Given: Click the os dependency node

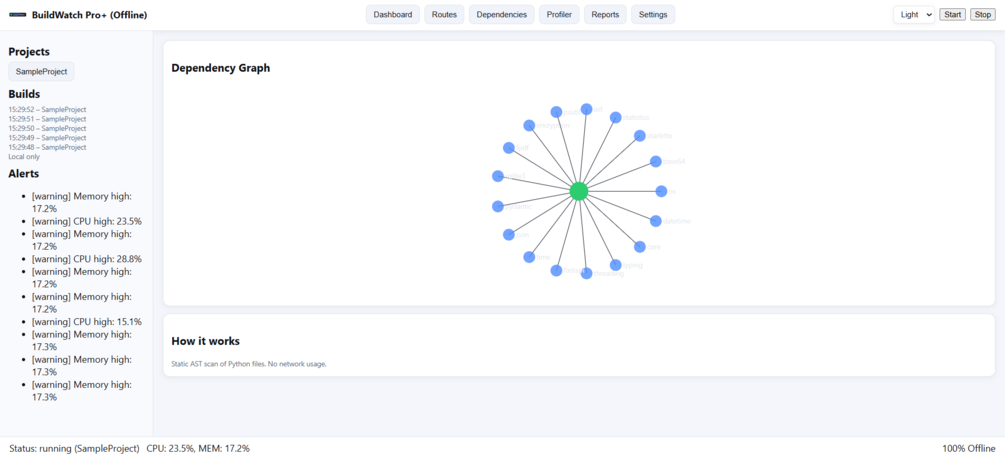Looking at the screenshot, I should pyautogui.click(x=661, y=191).
